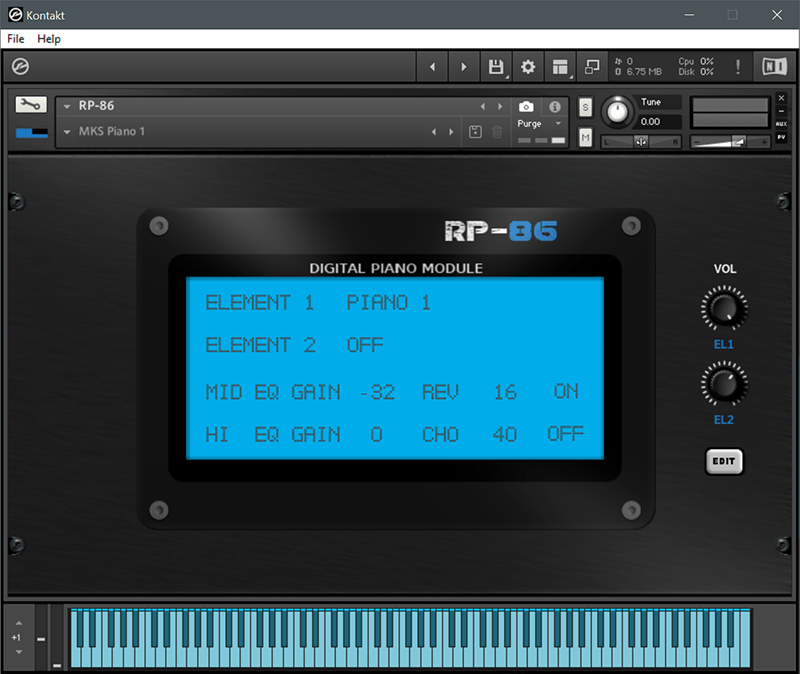Open the Help menu

pos(48,39)
